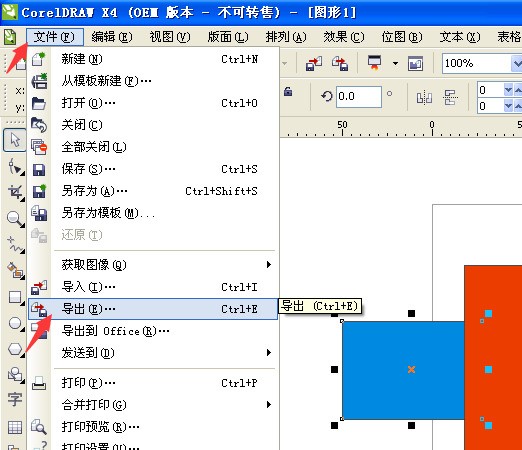522x450 pixels.
Task: Choose 导出 from the File menu
Action: [x=153, y=309]
